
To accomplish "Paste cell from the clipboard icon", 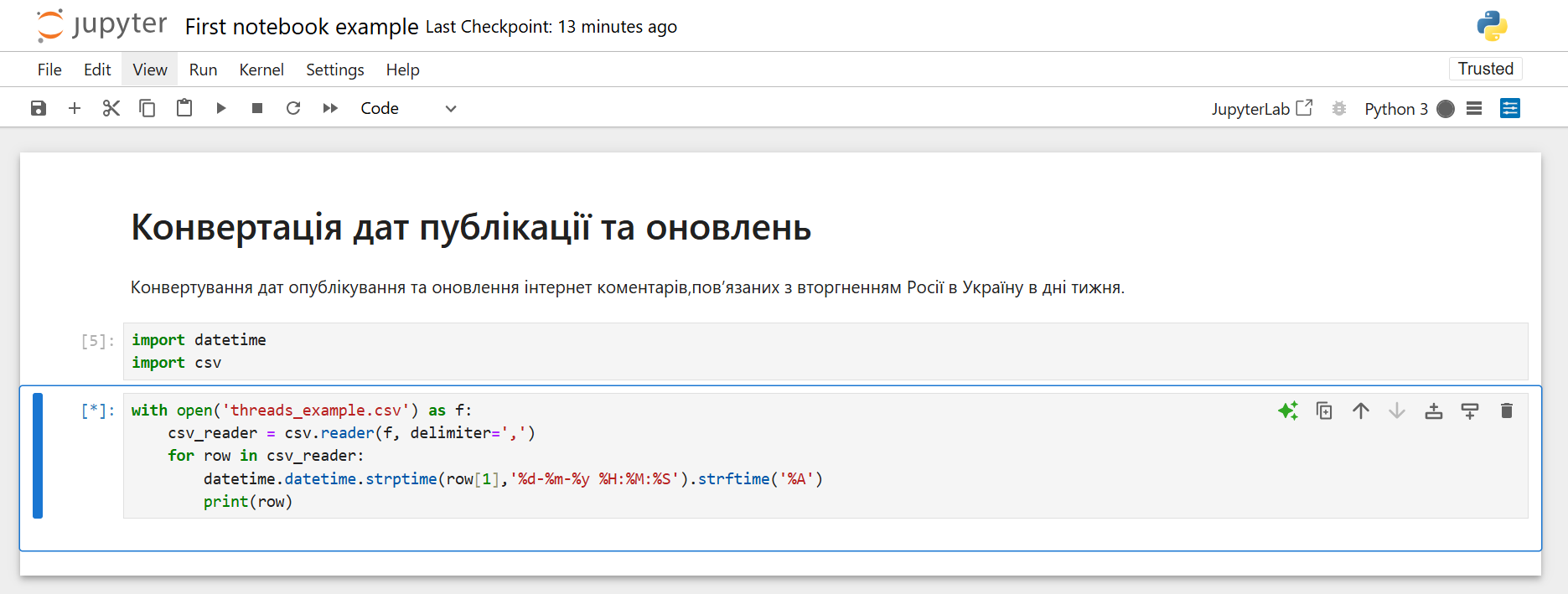I will coord(184,108).
